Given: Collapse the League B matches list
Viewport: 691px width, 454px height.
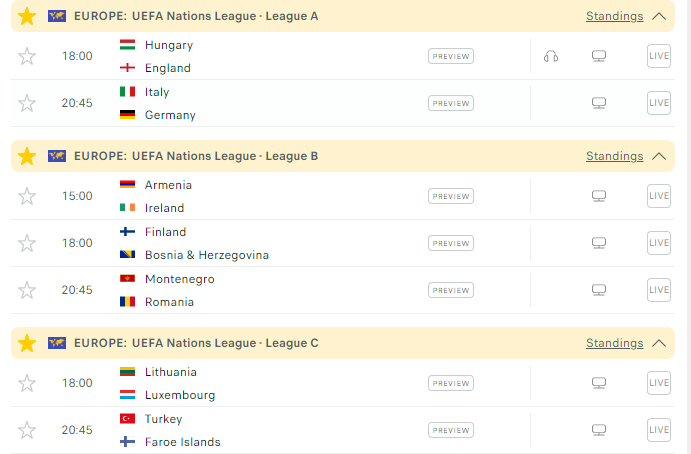Looking at the screenshot, I should click(658, 156).
